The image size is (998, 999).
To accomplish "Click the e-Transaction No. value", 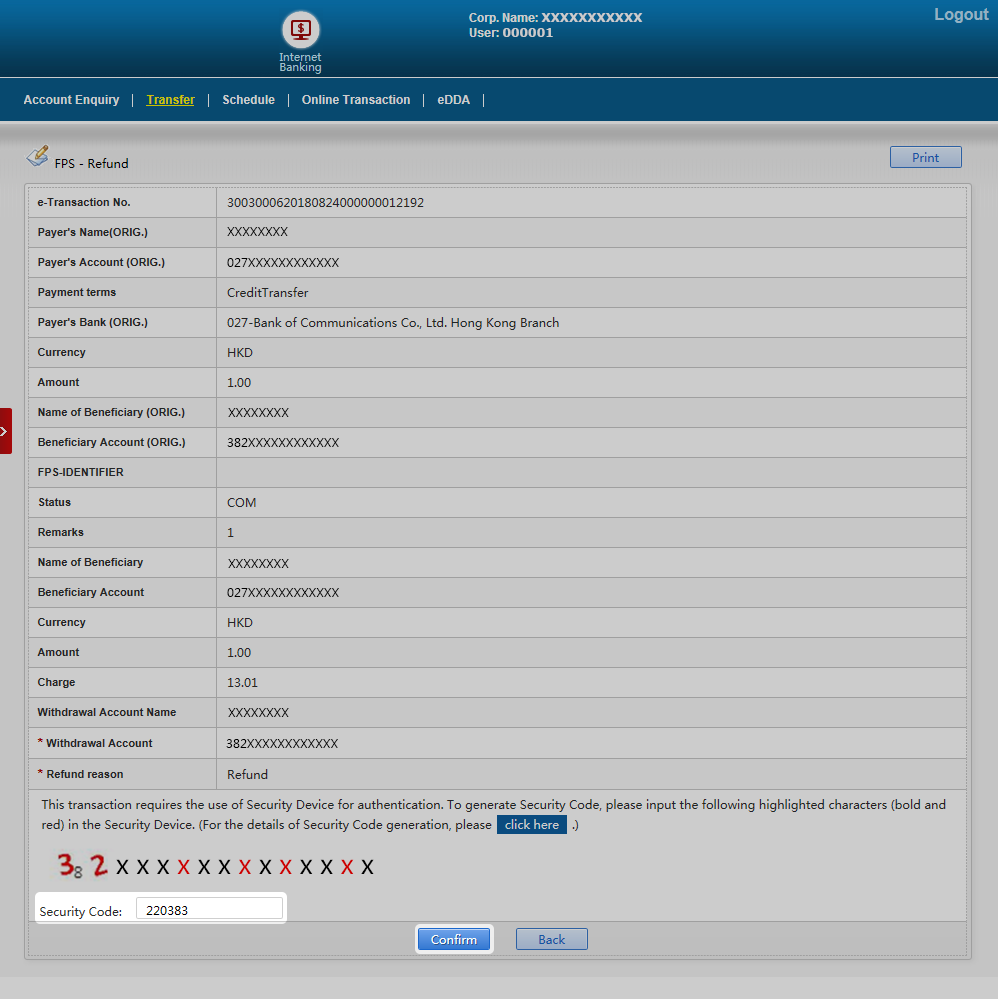I will [325, 203].
